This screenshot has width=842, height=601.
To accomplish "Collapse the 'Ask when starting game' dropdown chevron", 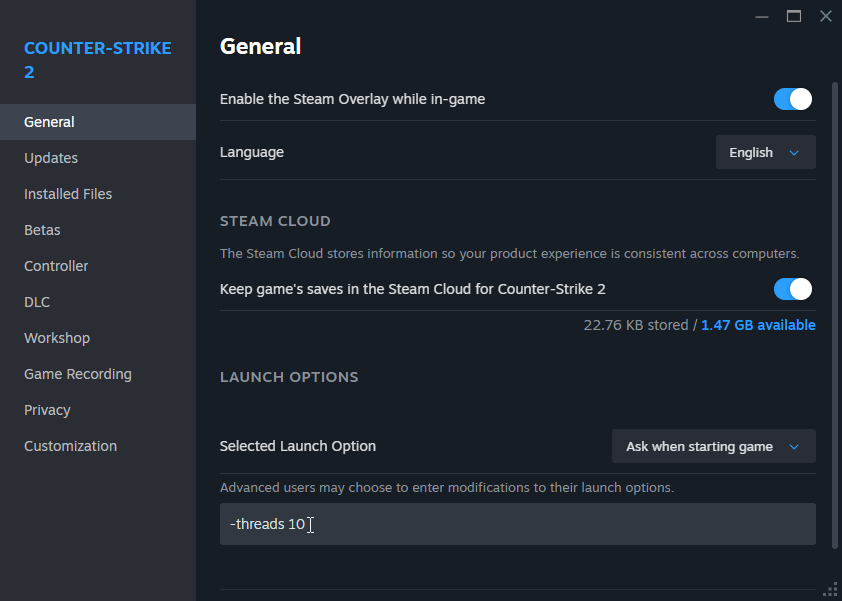I will [796, 446].
